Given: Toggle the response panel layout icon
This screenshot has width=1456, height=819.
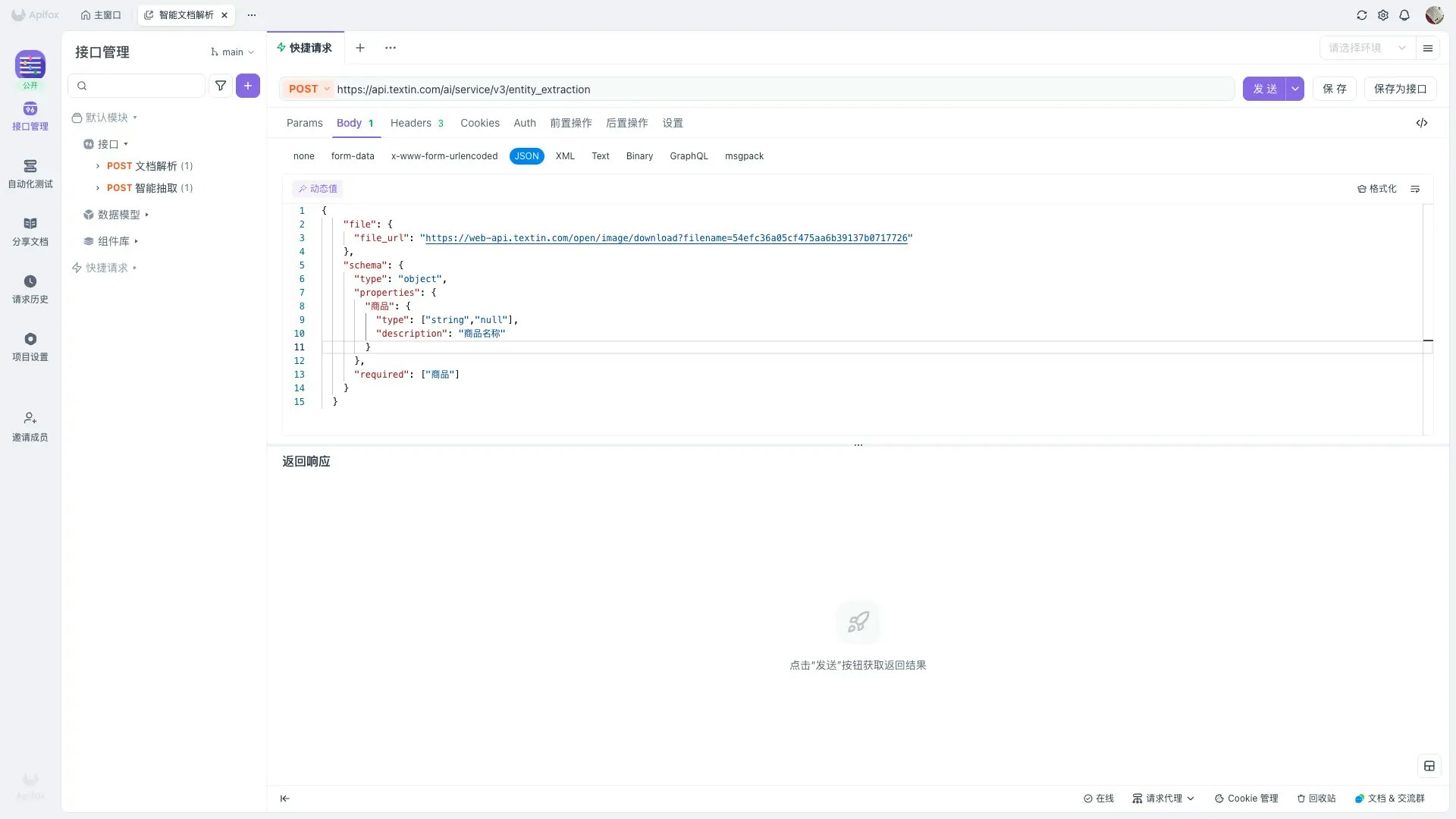Looking at the screenshot, I should point(1429,766).
